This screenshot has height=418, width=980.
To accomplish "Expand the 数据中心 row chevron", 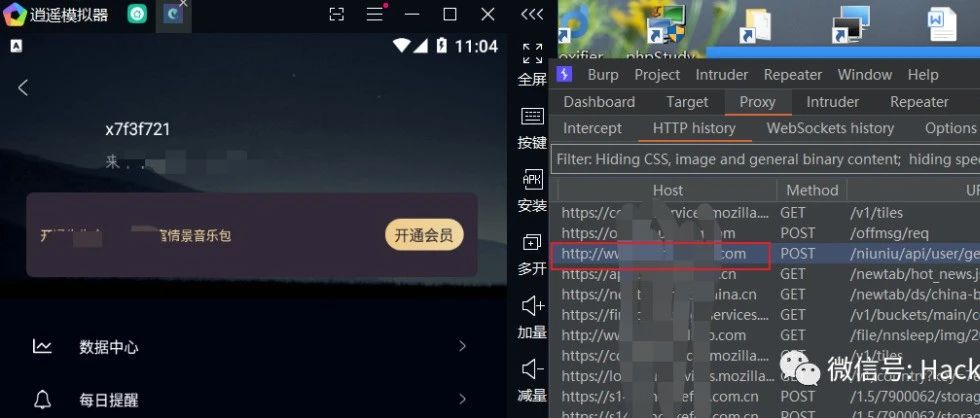I will [462, 346].
